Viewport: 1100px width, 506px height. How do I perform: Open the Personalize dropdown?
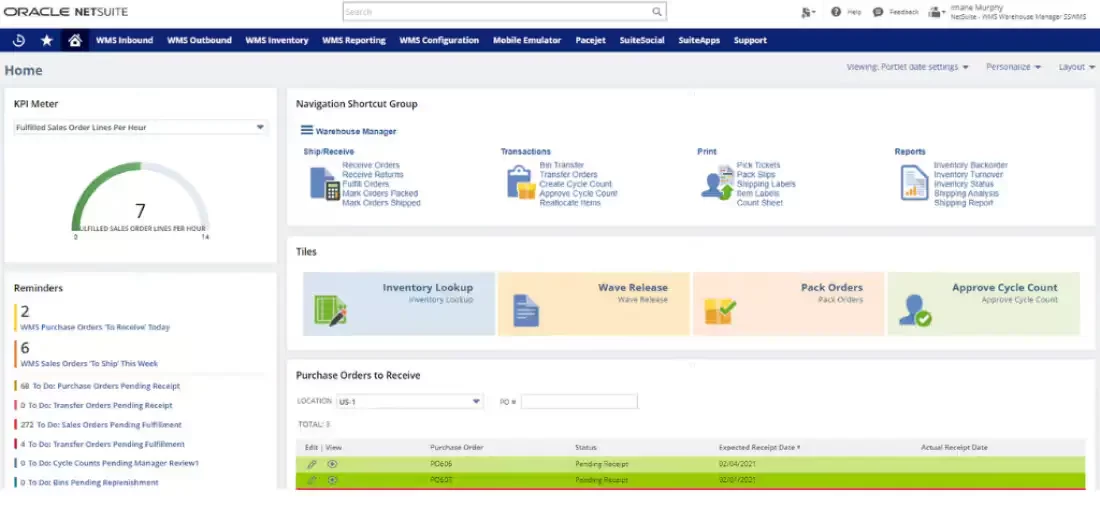1014,67
